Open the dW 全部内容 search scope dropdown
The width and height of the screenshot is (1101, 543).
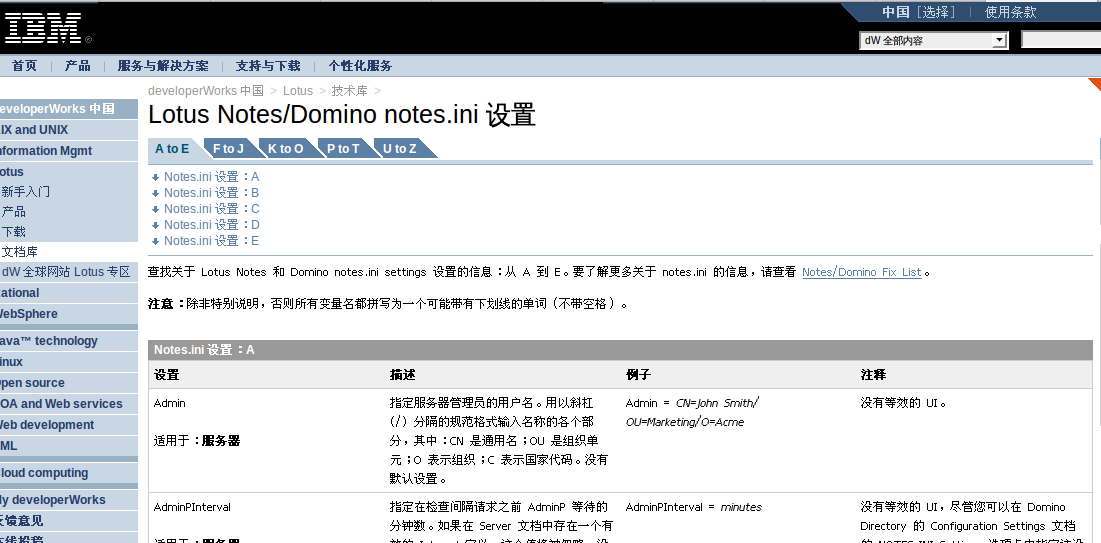click(934, 41)
